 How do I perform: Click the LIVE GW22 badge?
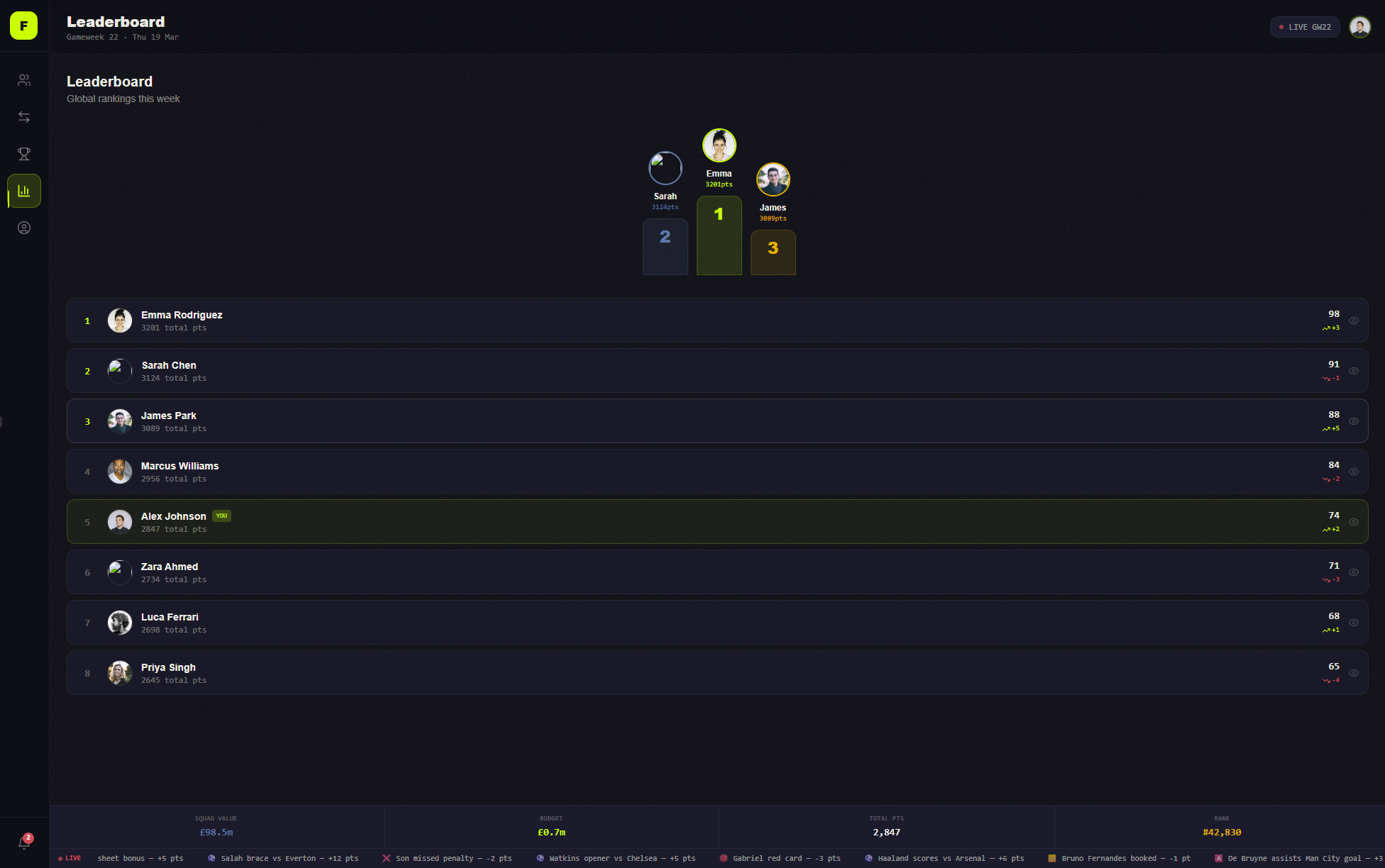point(1304,27)
